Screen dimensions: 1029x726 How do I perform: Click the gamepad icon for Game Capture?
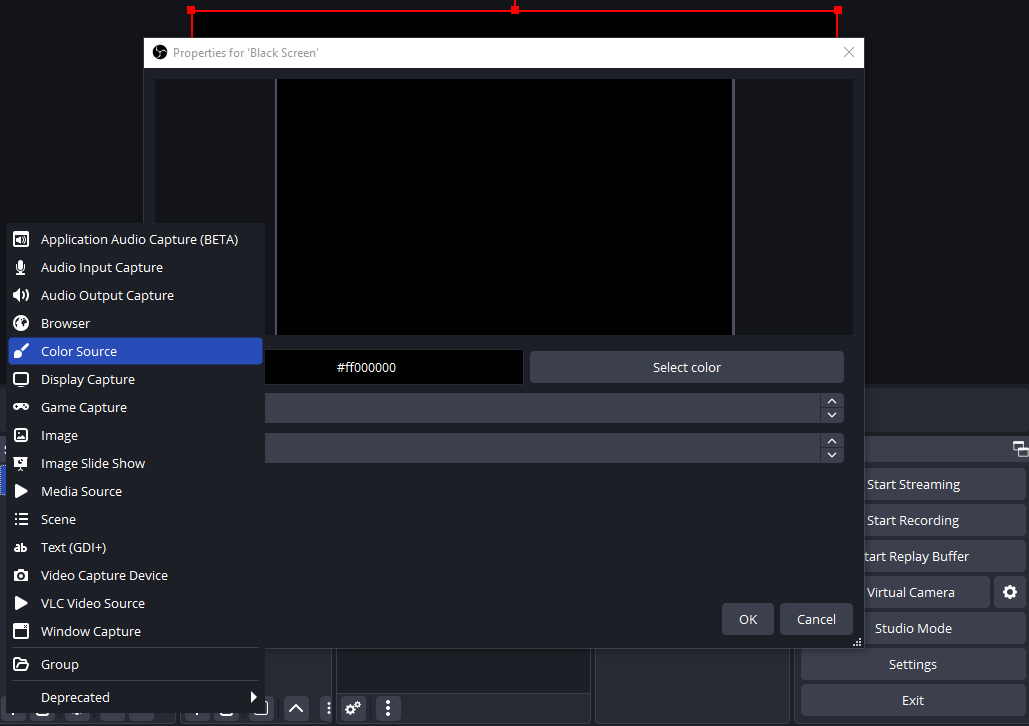tap(21, 407)
